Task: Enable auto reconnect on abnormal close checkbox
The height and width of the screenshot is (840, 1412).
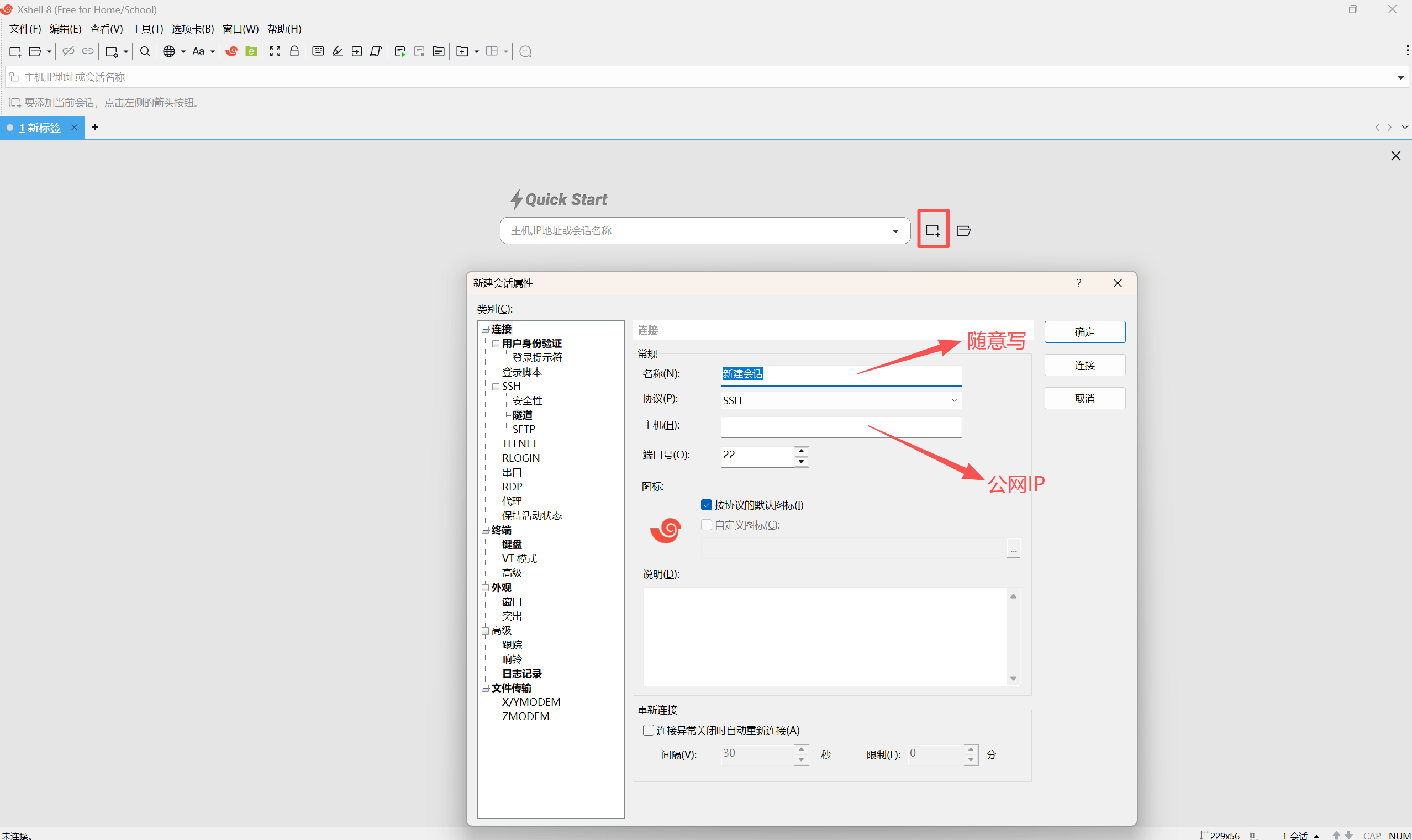Action: [648, 730]
